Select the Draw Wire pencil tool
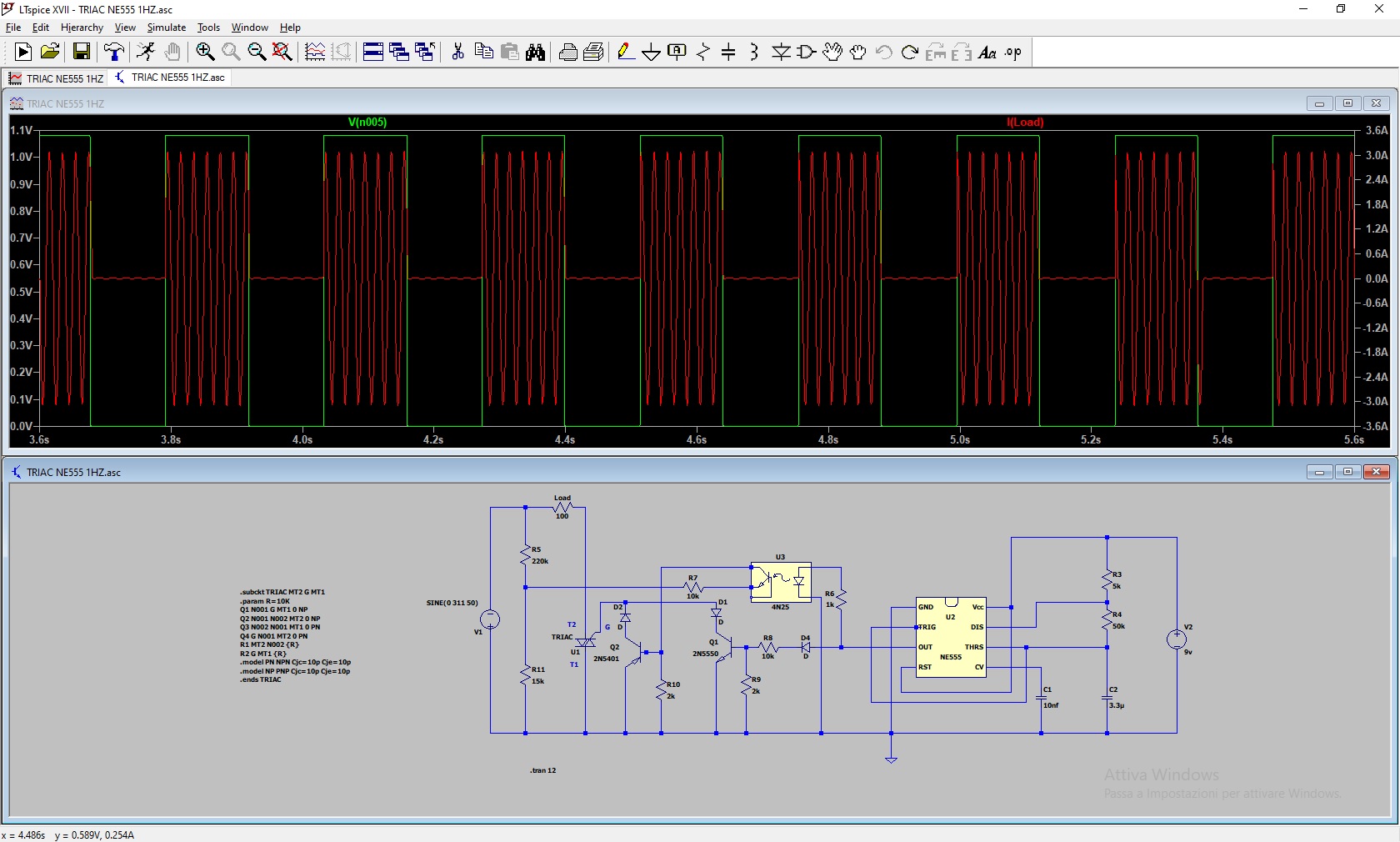Screen dimensions: 1400x842 [625, 53]
